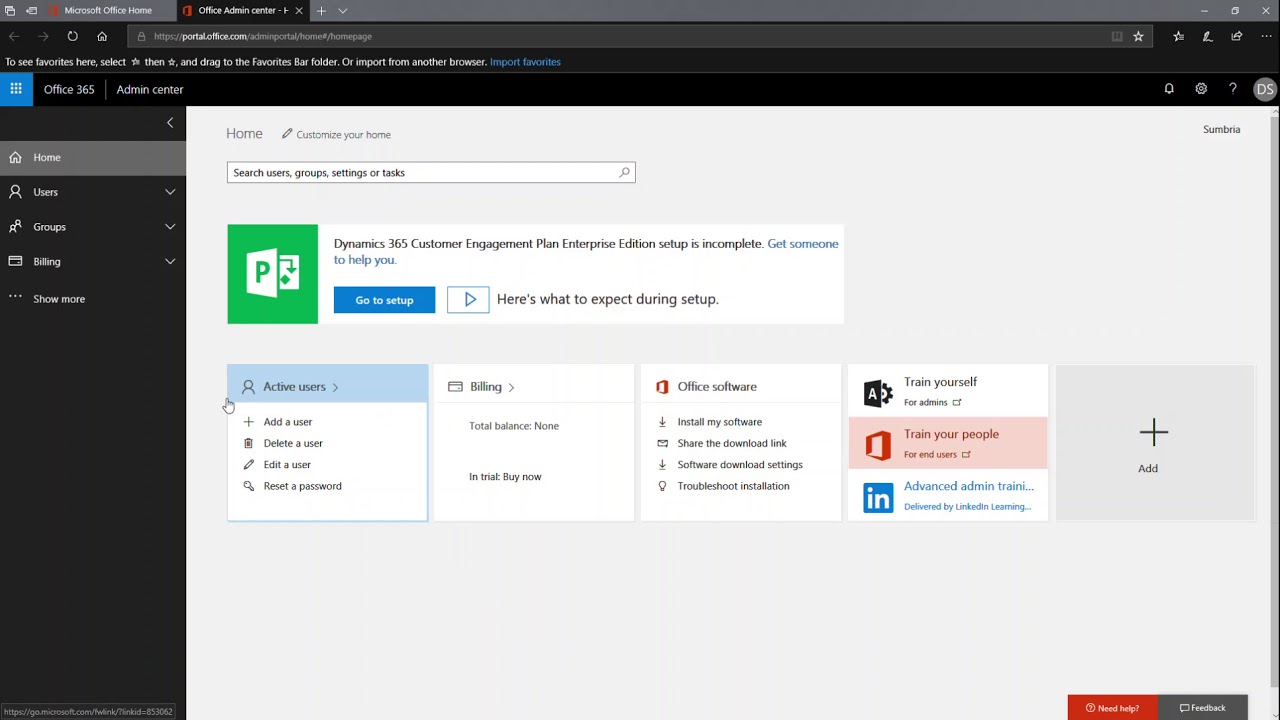
Task: Collapse the left navigation pane arrow
Action: [x=170, y=122]
